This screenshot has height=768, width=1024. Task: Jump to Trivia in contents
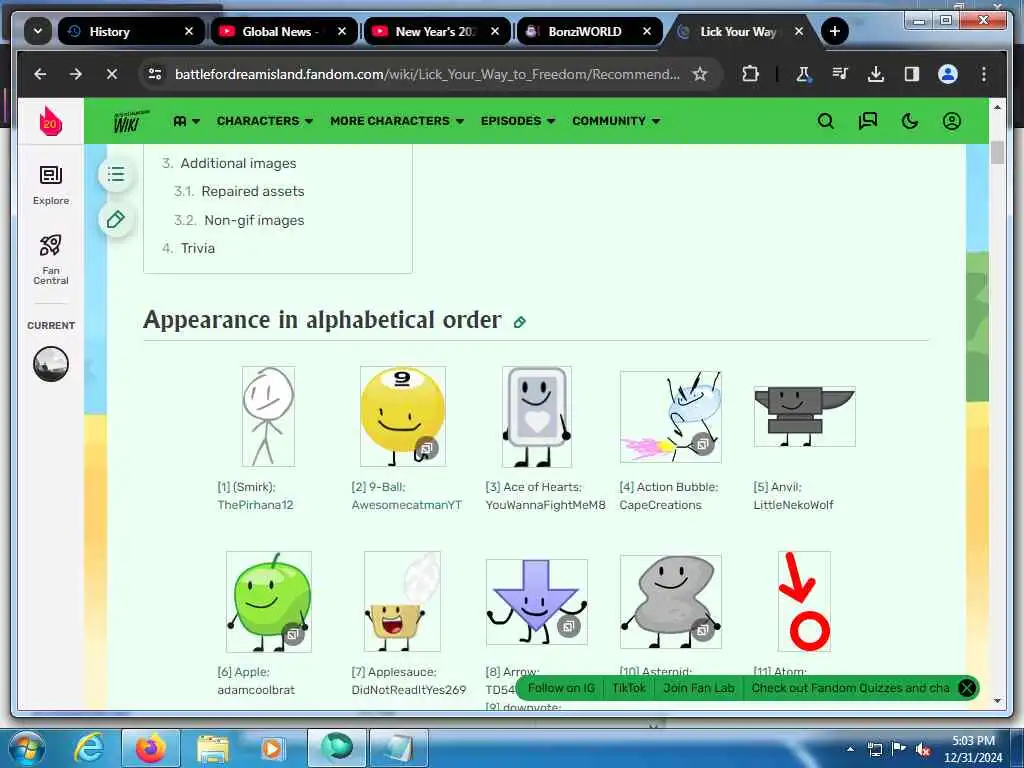coord(197,248)
